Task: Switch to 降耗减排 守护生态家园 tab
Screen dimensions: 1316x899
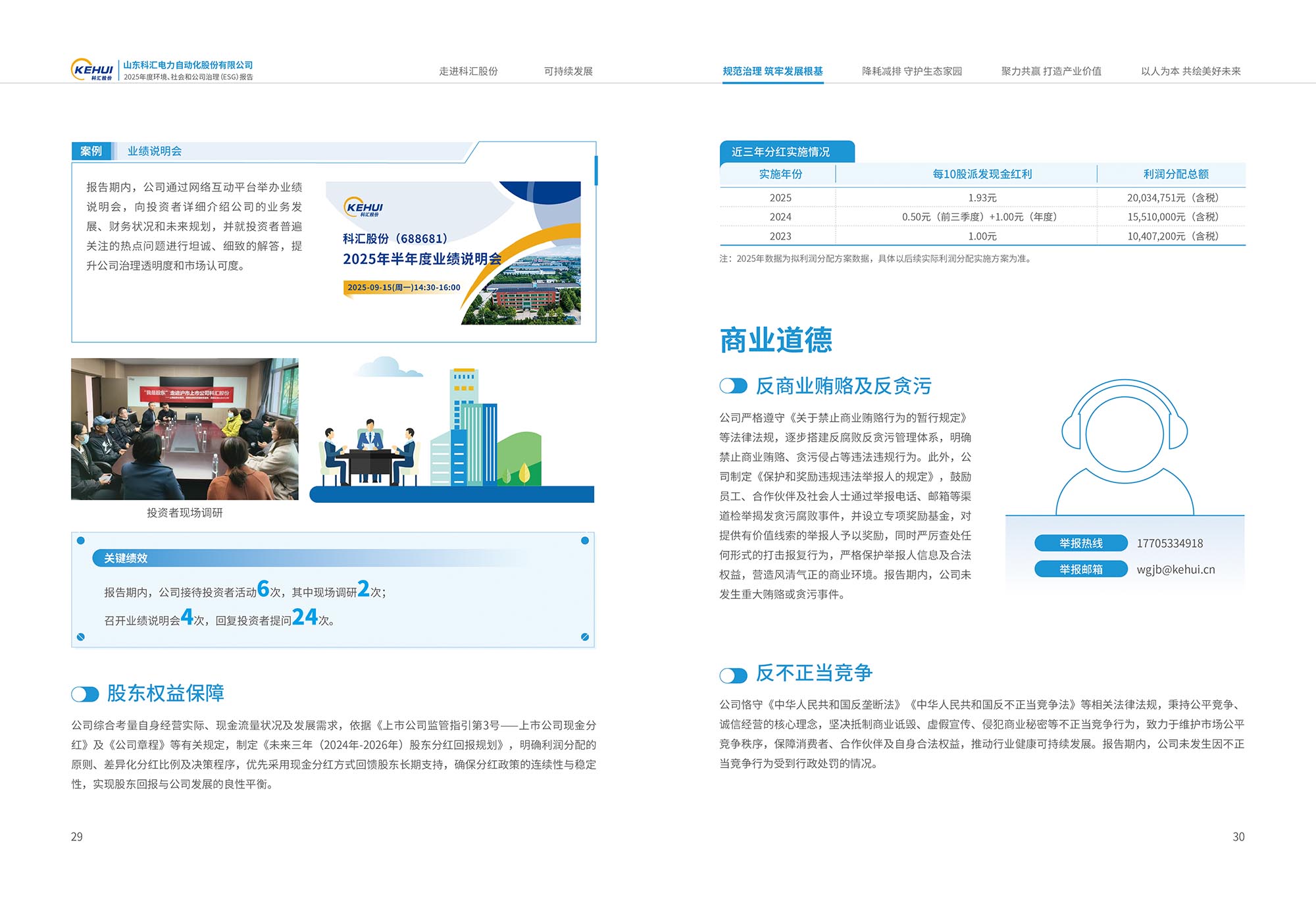Action: point(911,71)
